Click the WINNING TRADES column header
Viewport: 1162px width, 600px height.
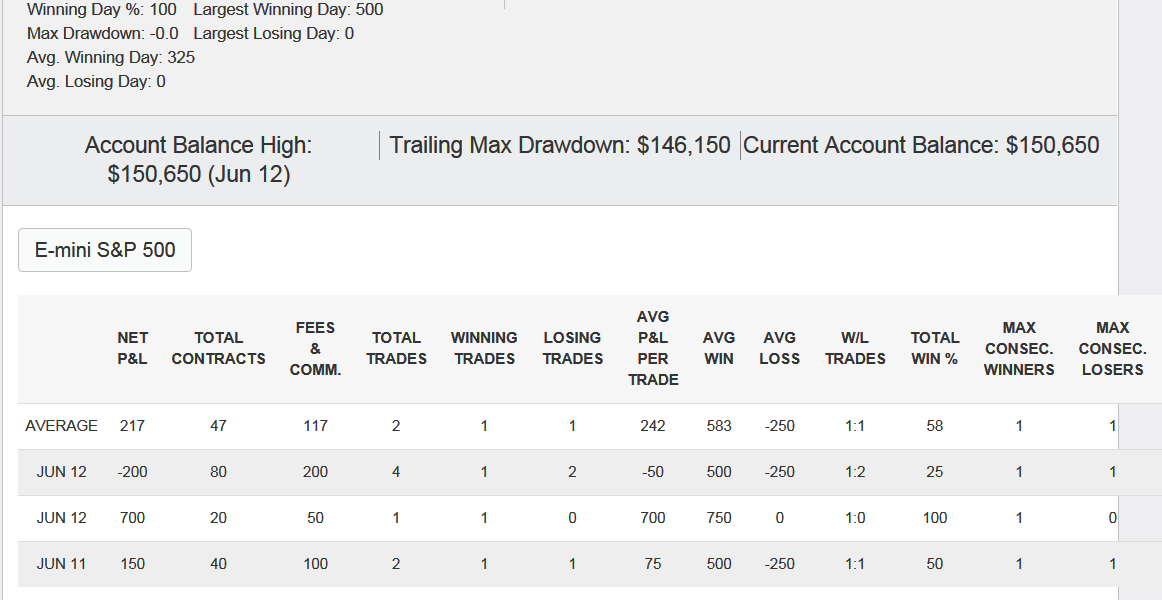click(484, 348)
